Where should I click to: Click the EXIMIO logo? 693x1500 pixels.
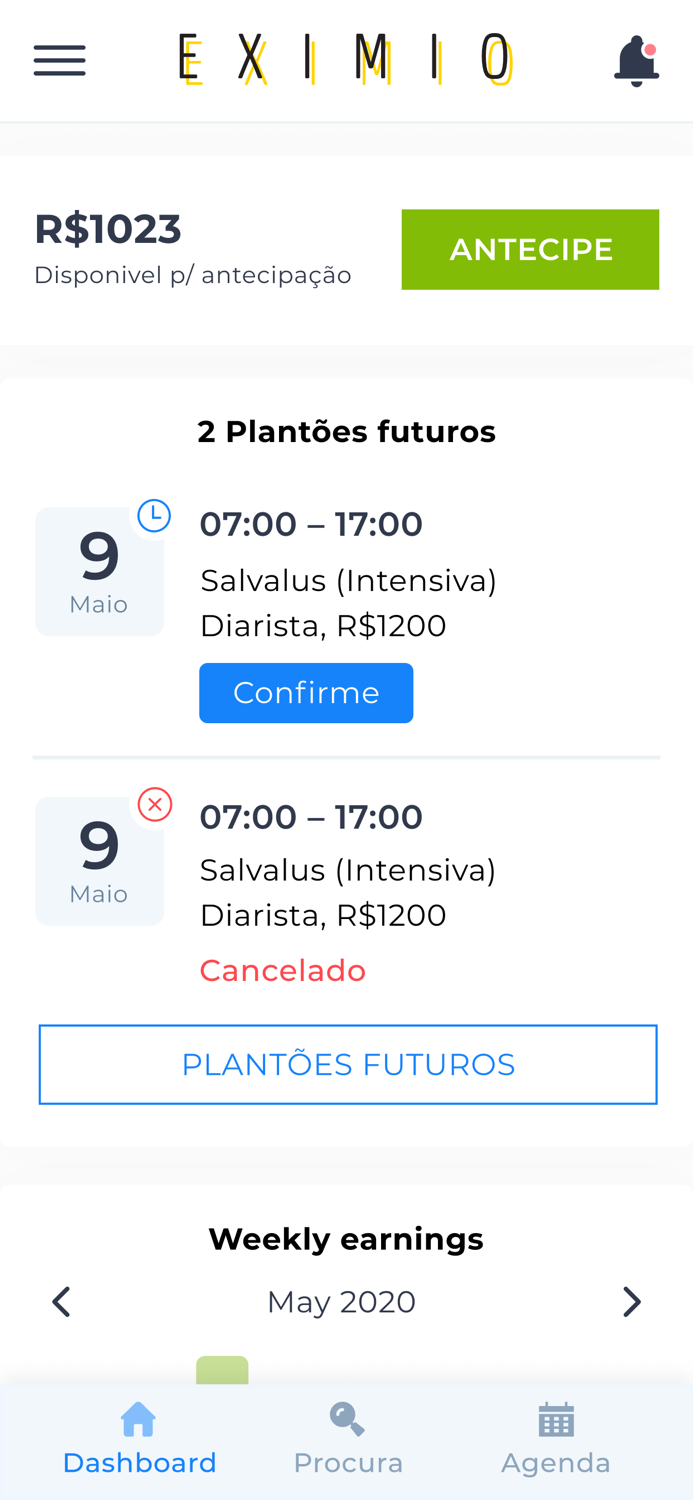click(345, 59)
